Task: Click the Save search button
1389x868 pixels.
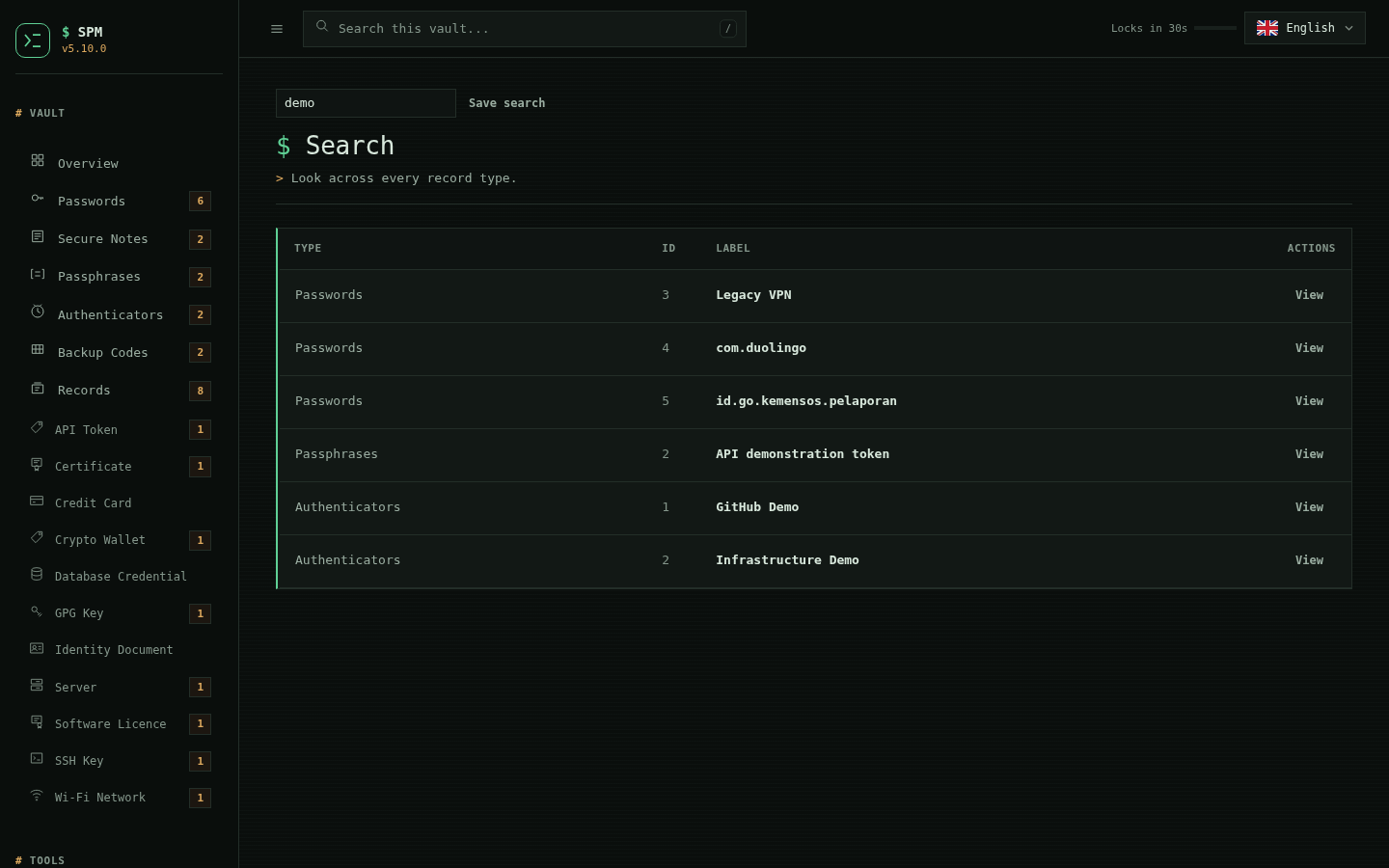Action: point(506,103)
